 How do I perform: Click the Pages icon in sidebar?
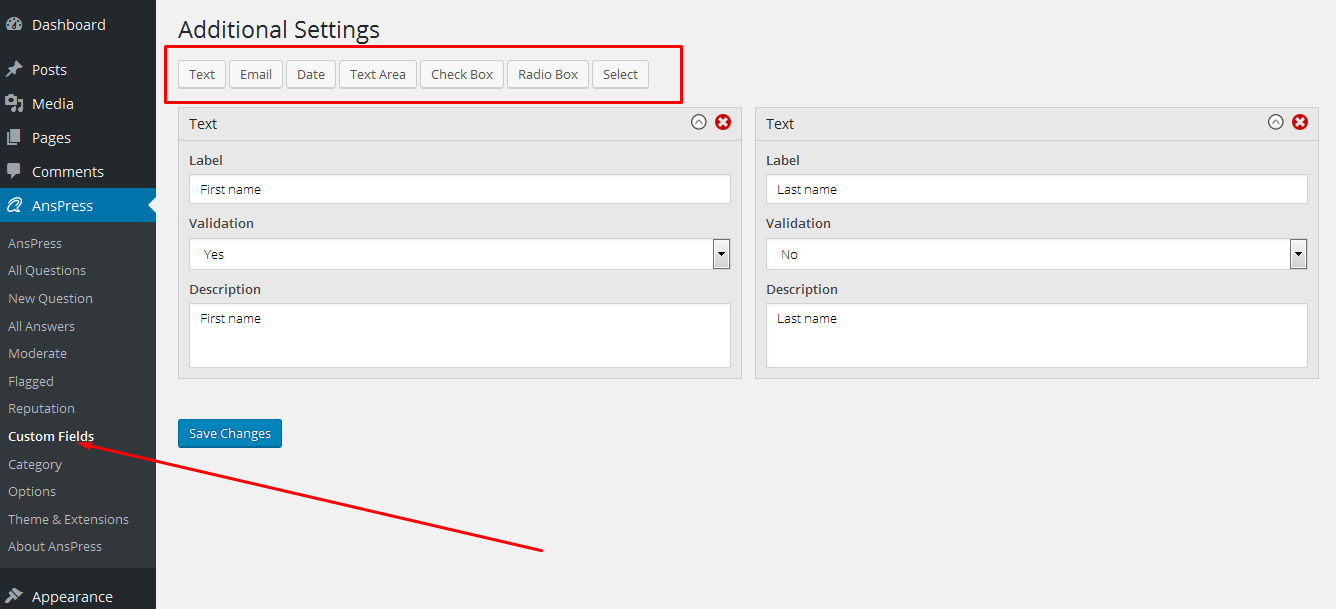click(x=14, y=138)
